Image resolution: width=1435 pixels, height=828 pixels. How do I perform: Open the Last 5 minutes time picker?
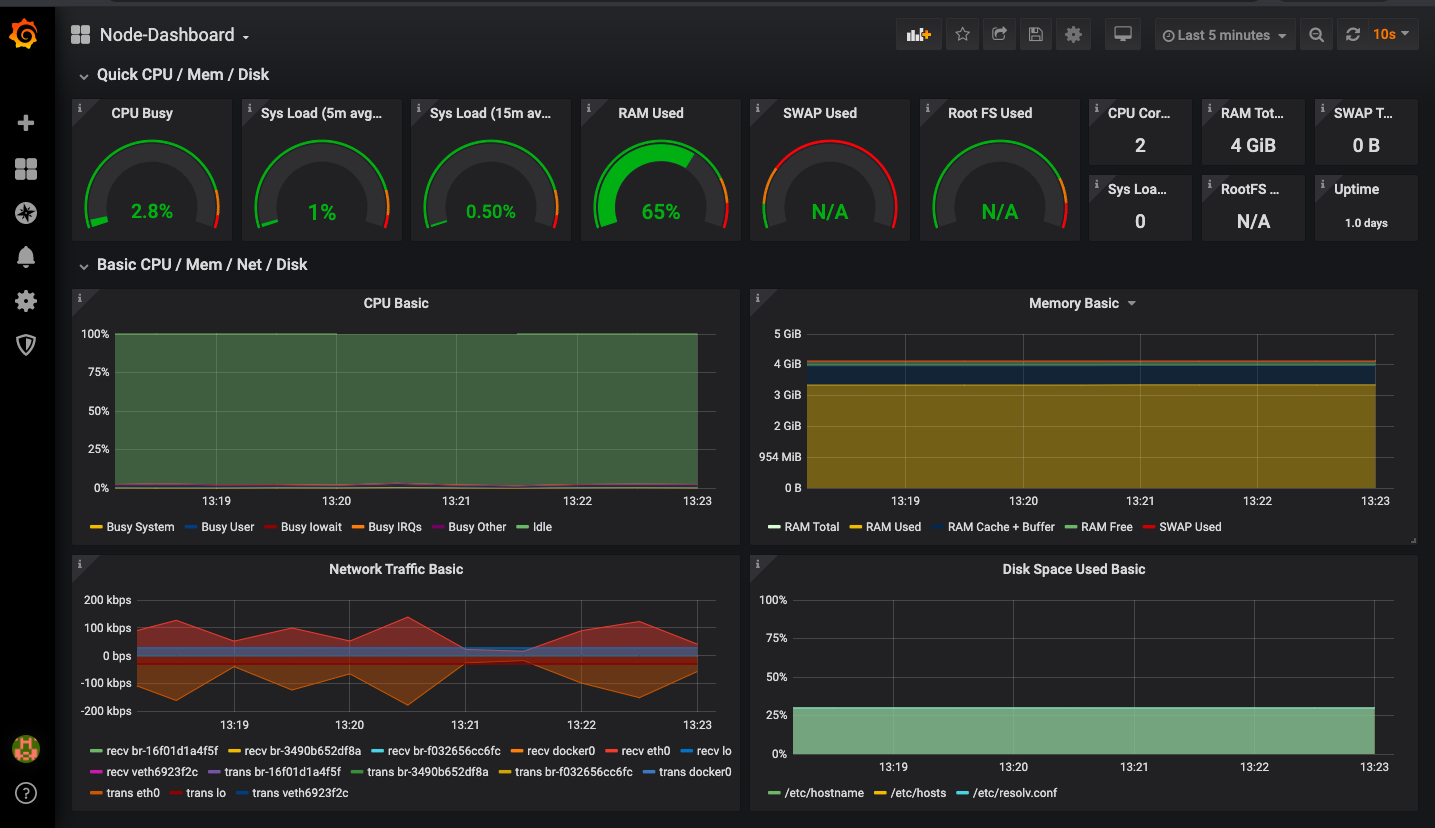[1224, 35]
